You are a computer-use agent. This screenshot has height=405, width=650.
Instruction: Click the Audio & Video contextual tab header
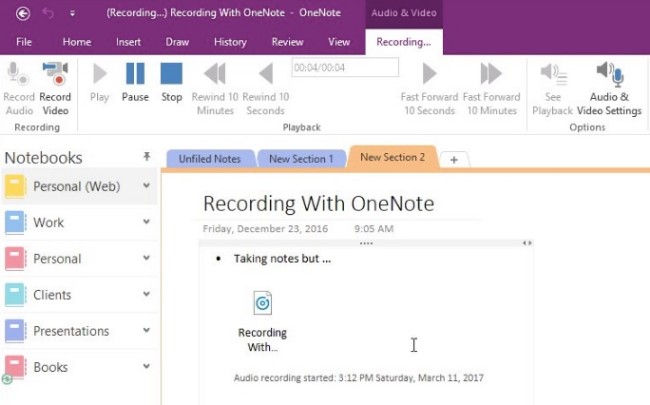404,13
